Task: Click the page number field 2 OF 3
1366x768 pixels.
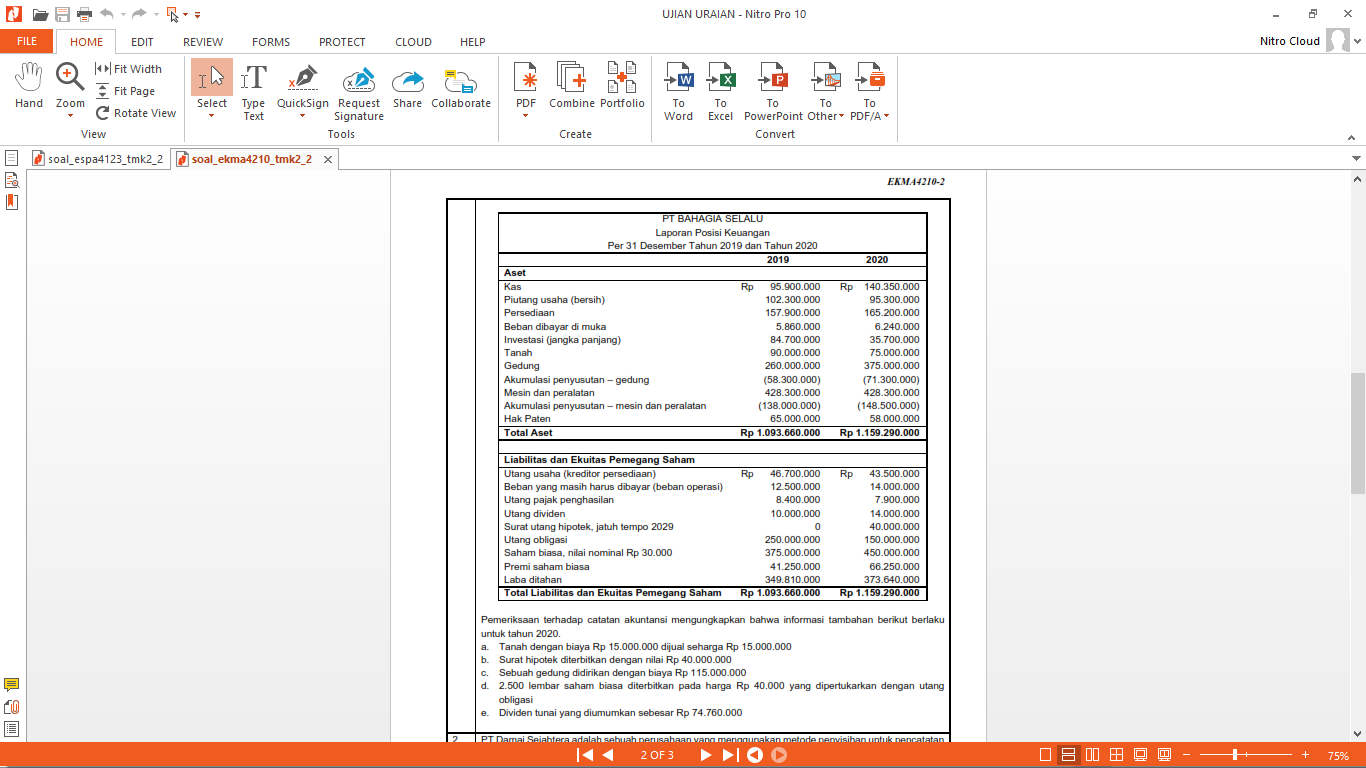Action: click(657, 755)
